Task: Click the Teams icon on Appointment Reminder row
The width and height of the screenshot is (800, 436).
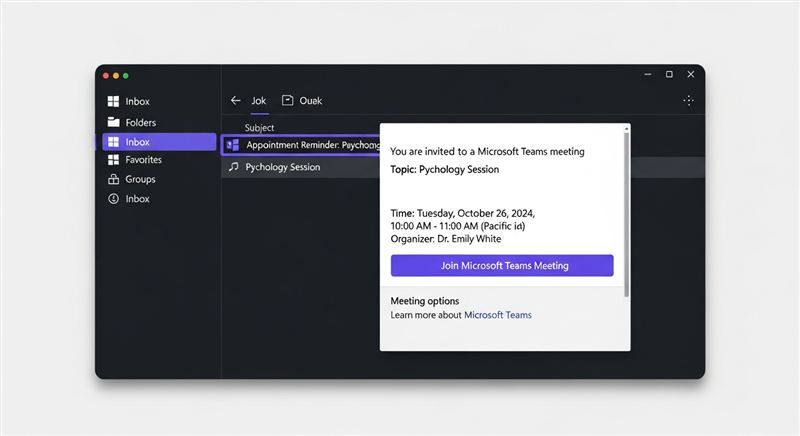Action: 233,145
